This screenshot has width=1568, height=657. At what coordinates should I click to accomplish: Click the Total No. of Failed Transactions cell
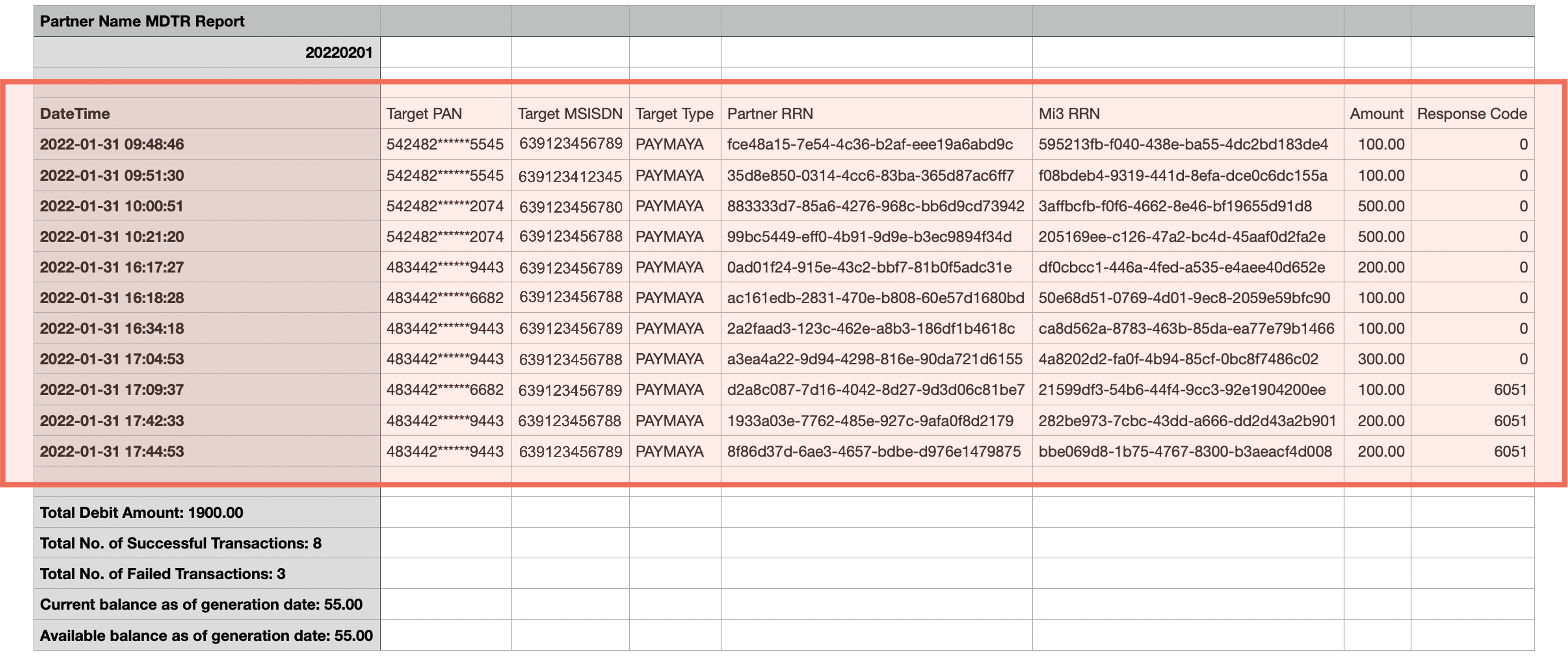[x=162, y=574]
